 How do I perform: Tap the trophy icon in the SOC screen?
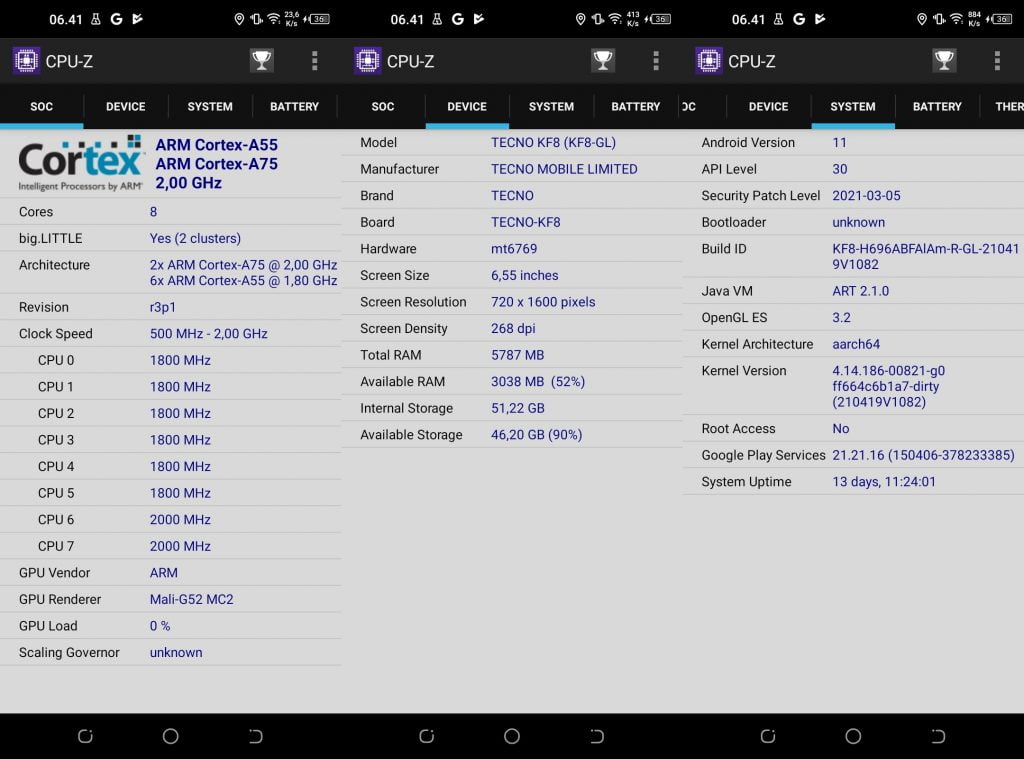click(x=262, y=61)
